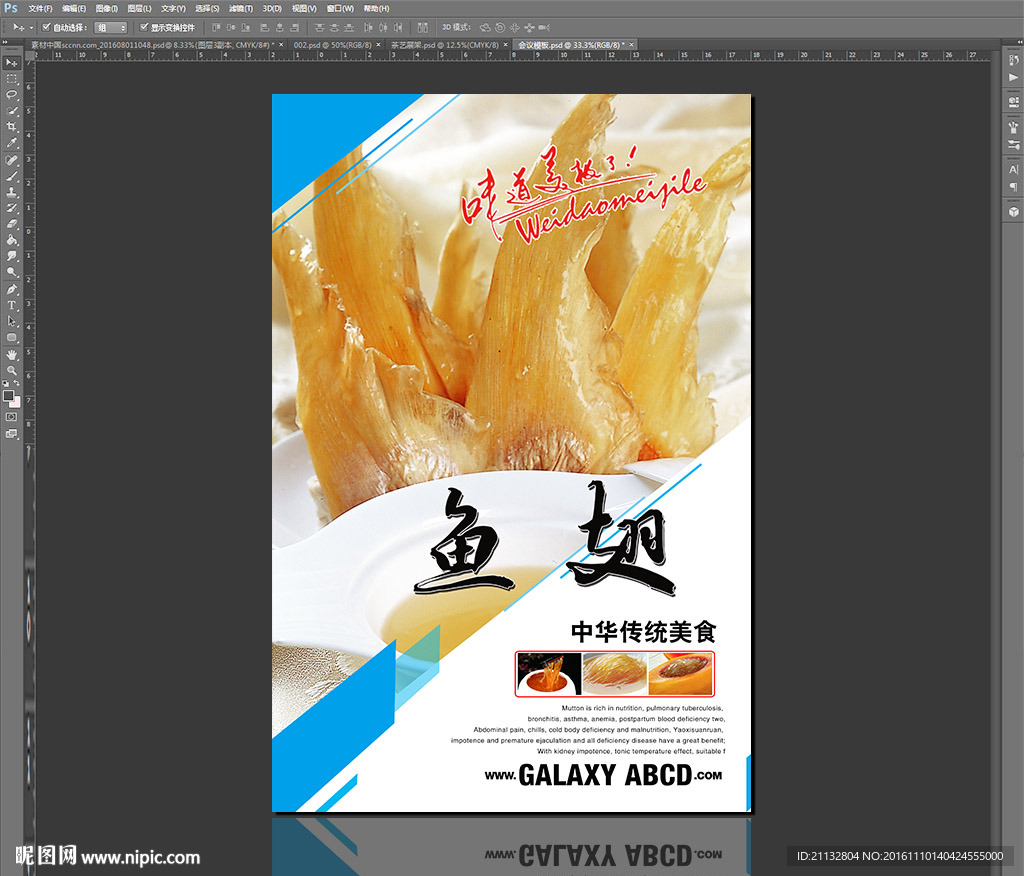Select the Dodge tool

(12, 272)
